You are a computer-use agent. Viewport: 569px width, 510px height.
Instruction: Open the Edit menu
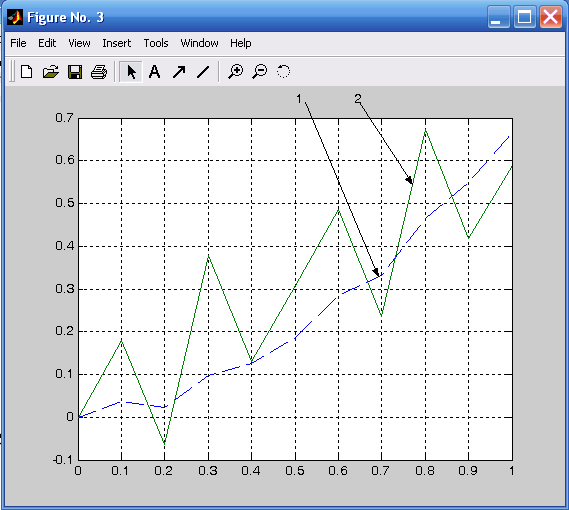click(47, 43)
